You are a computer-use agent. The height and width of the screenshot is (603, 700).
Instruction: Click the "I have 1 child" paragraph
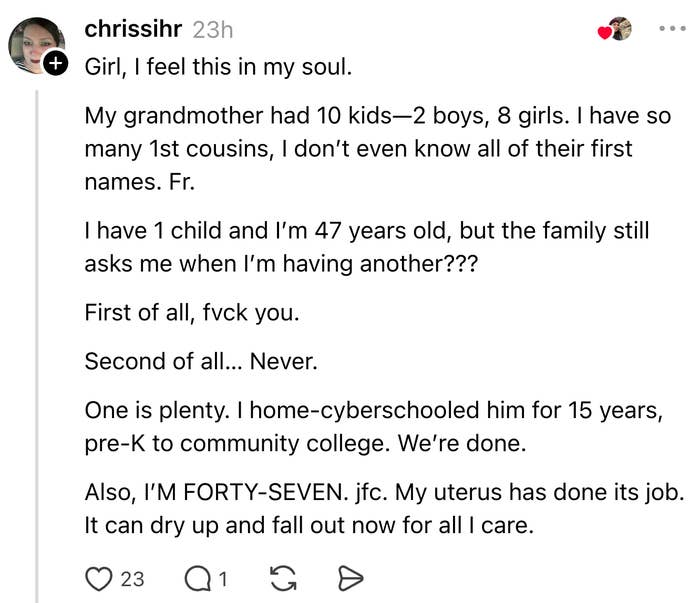point(367,247)
